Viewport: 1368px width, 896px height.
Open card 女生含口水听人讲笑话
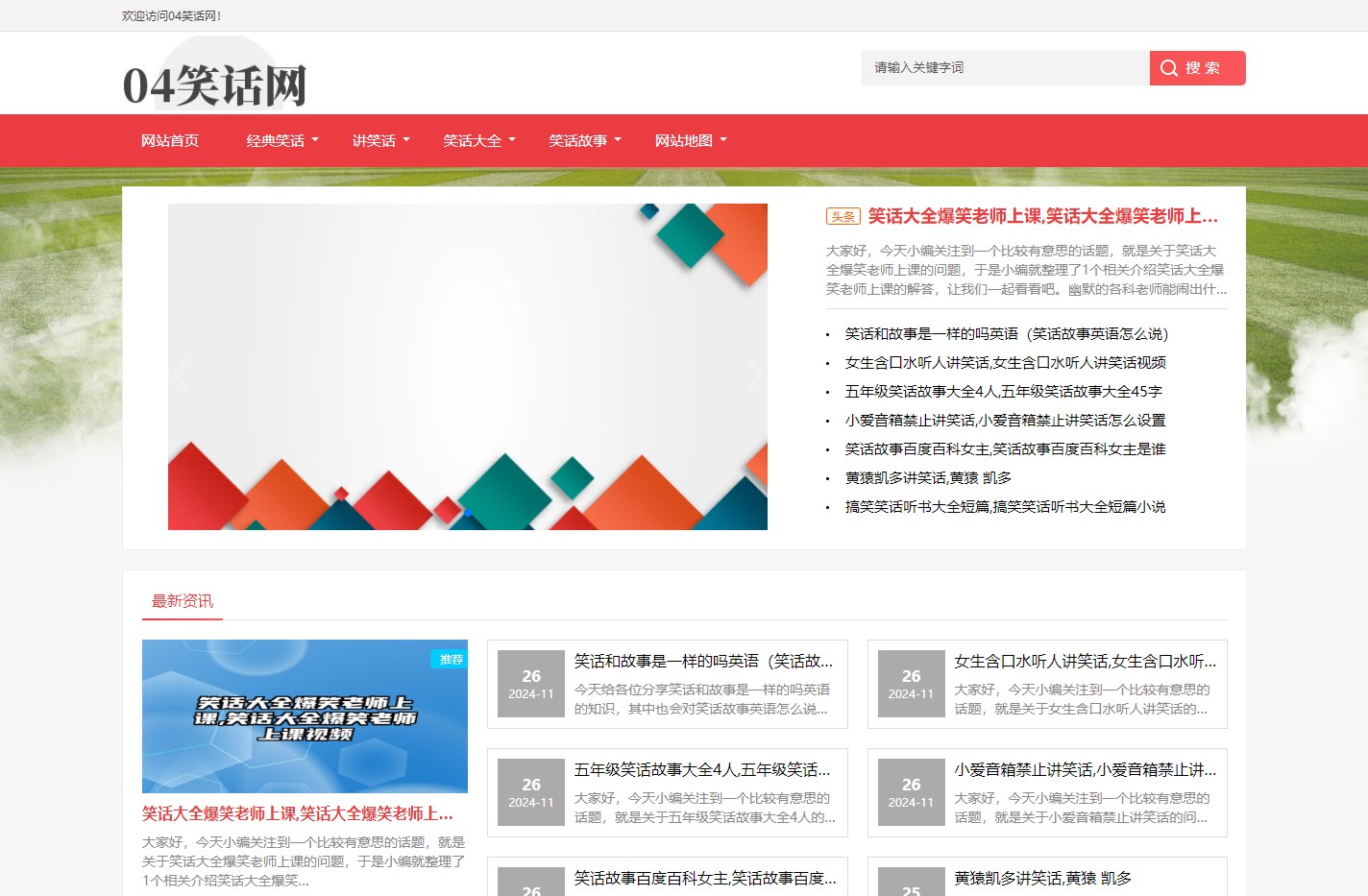(1085, 661)
